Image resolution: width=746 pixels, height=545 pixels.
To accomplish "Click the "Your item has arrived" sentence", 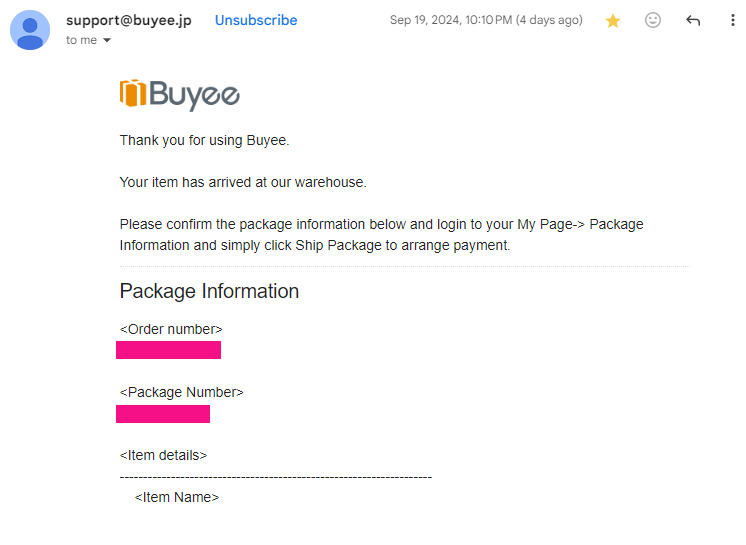I will pos(243,182).
